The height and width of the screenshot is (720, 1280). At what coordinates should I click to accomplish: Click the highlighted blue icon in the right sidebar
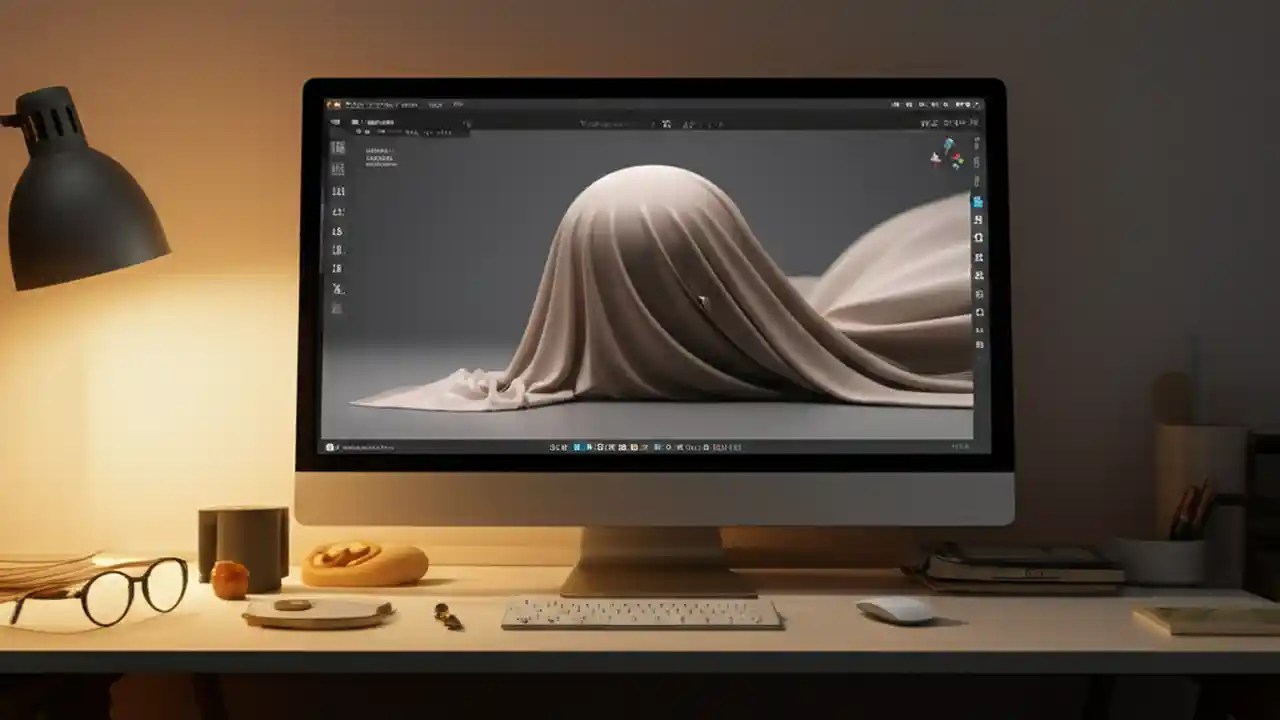(x=975, y=200)
